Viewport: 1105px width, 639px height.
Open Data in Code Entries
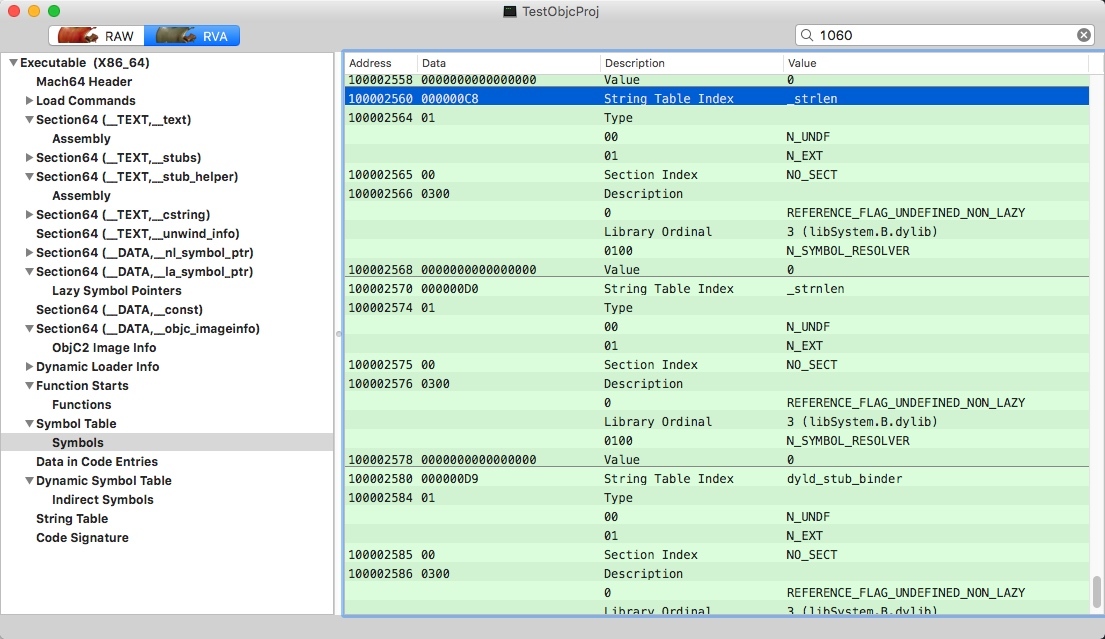pyautogui.click(x=97, y=462)
